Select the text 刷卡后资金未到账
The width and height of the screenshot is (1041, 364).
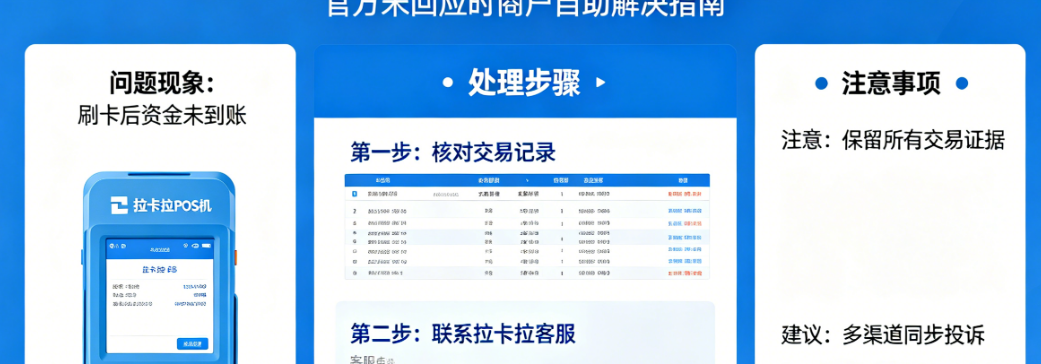[161, 116]
